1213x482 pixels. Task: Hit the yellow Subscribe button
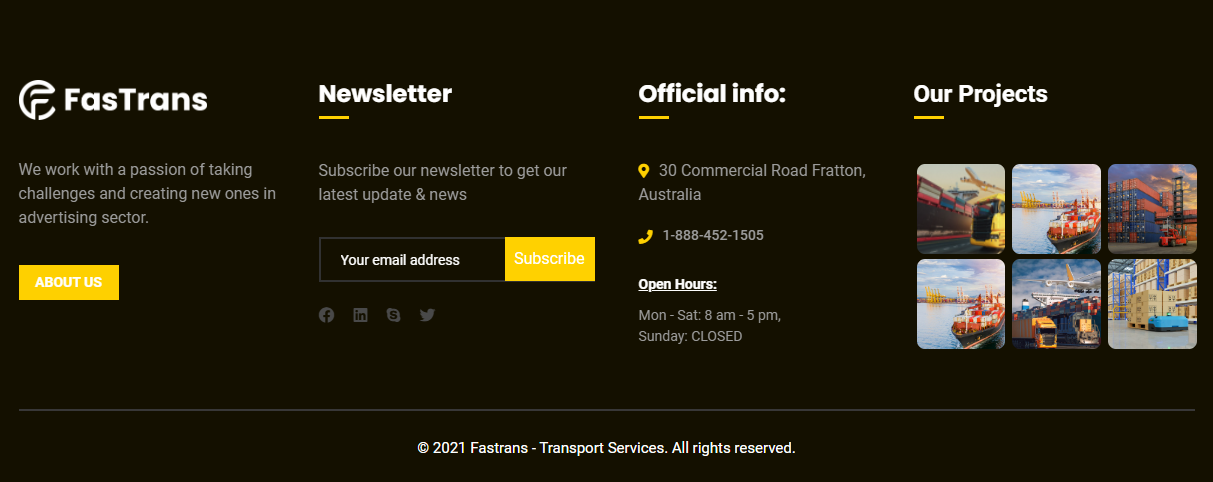[549, 259]
